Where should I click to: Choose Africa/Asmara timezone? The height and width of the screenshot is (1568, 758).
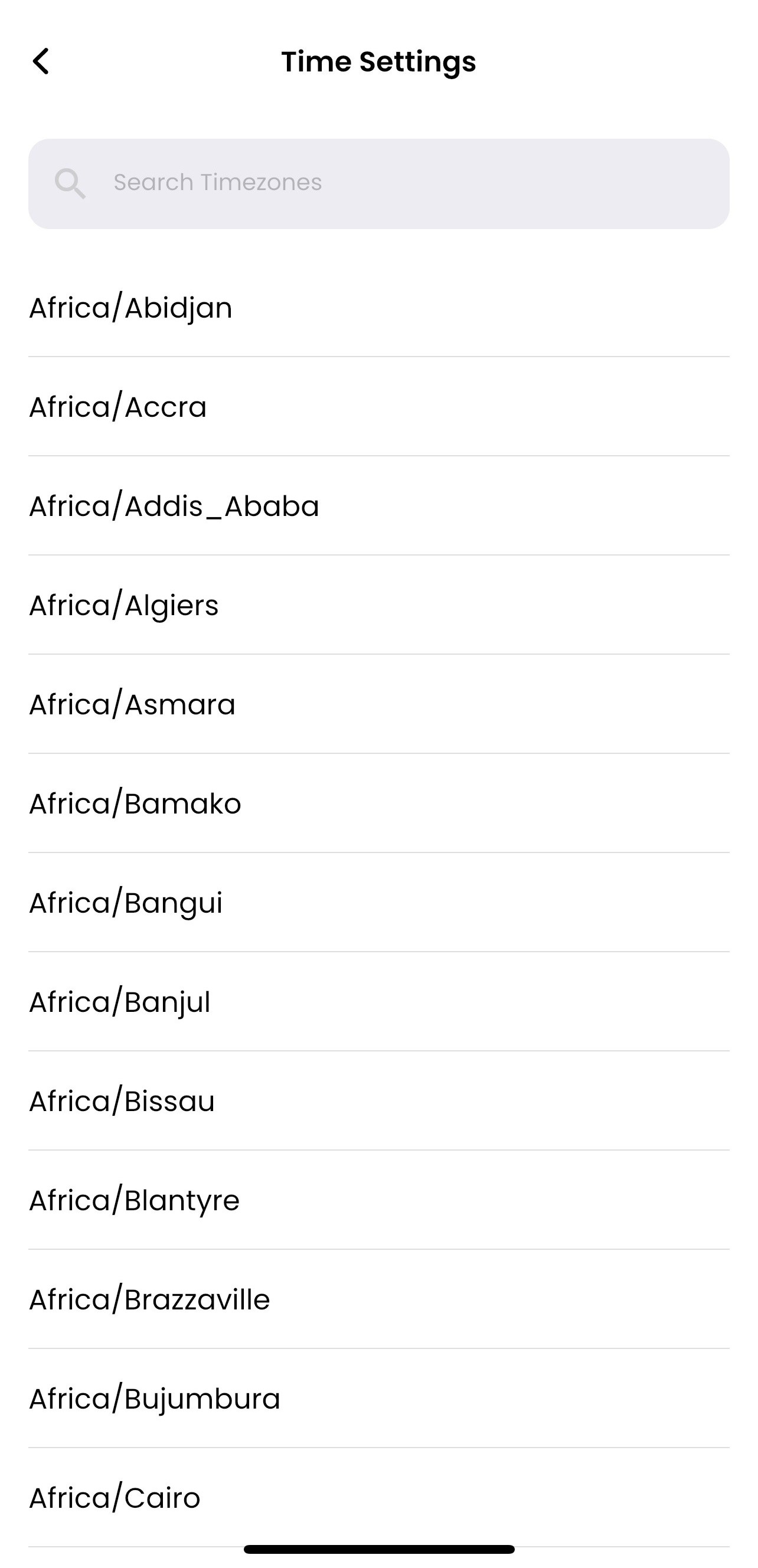tap(378, 704)
